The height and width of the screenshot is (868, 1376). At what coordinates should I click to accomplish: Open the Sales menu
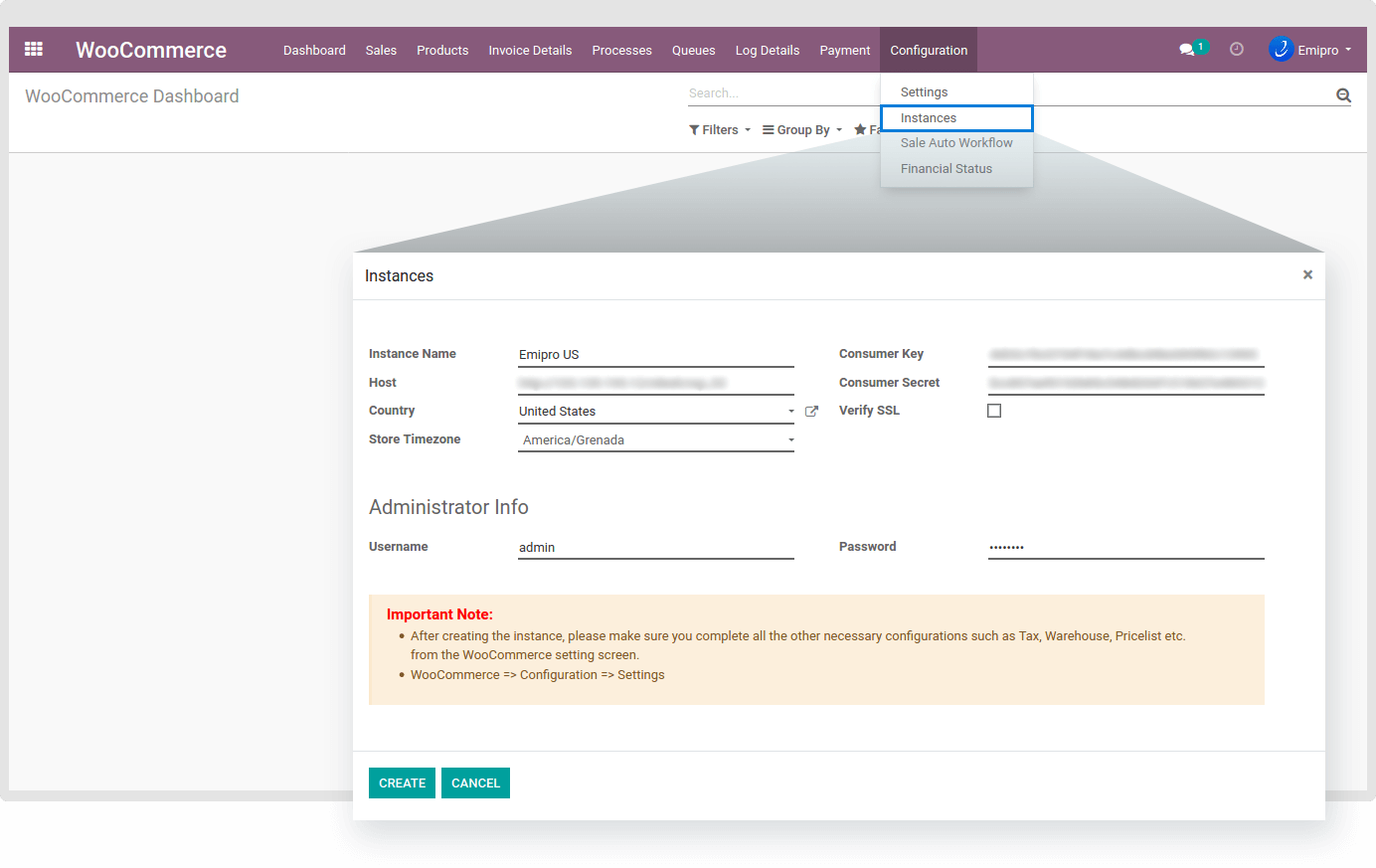point(381,50)
